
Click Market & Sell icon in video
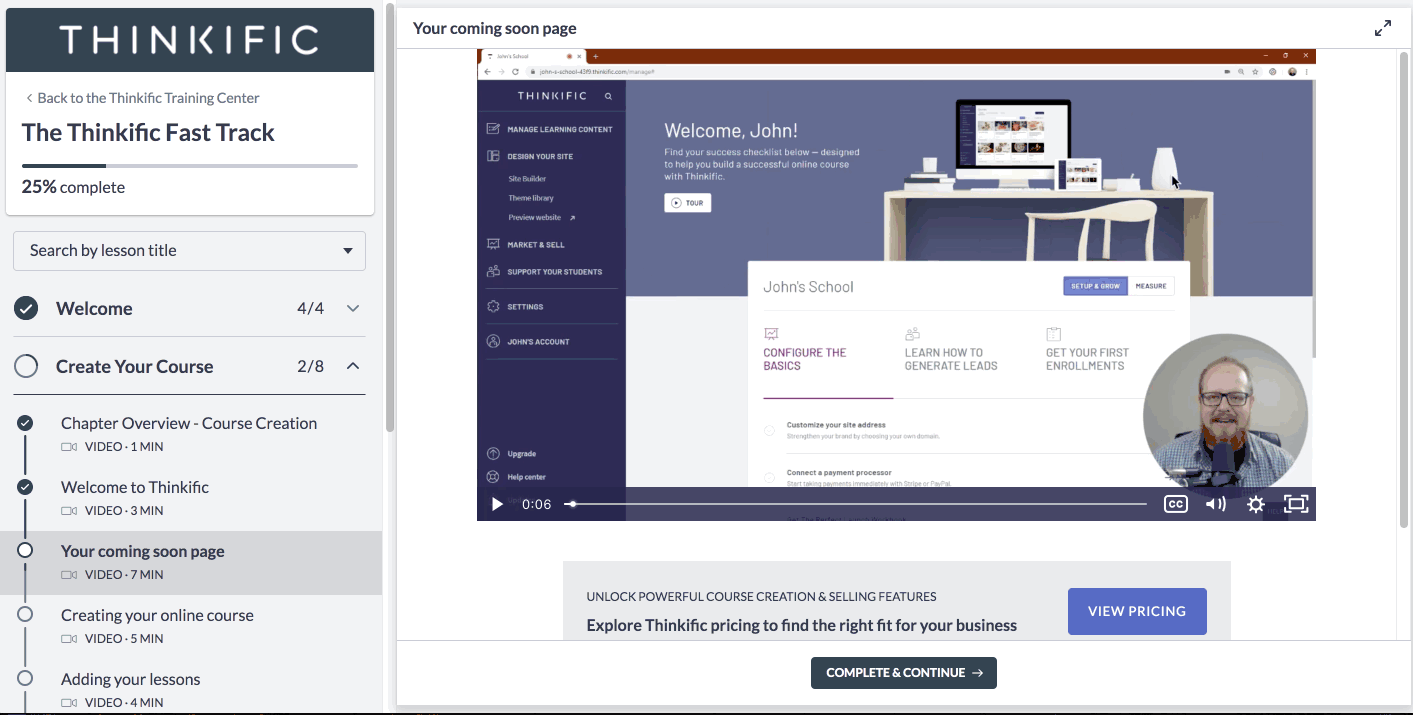[x=493, y=244]
